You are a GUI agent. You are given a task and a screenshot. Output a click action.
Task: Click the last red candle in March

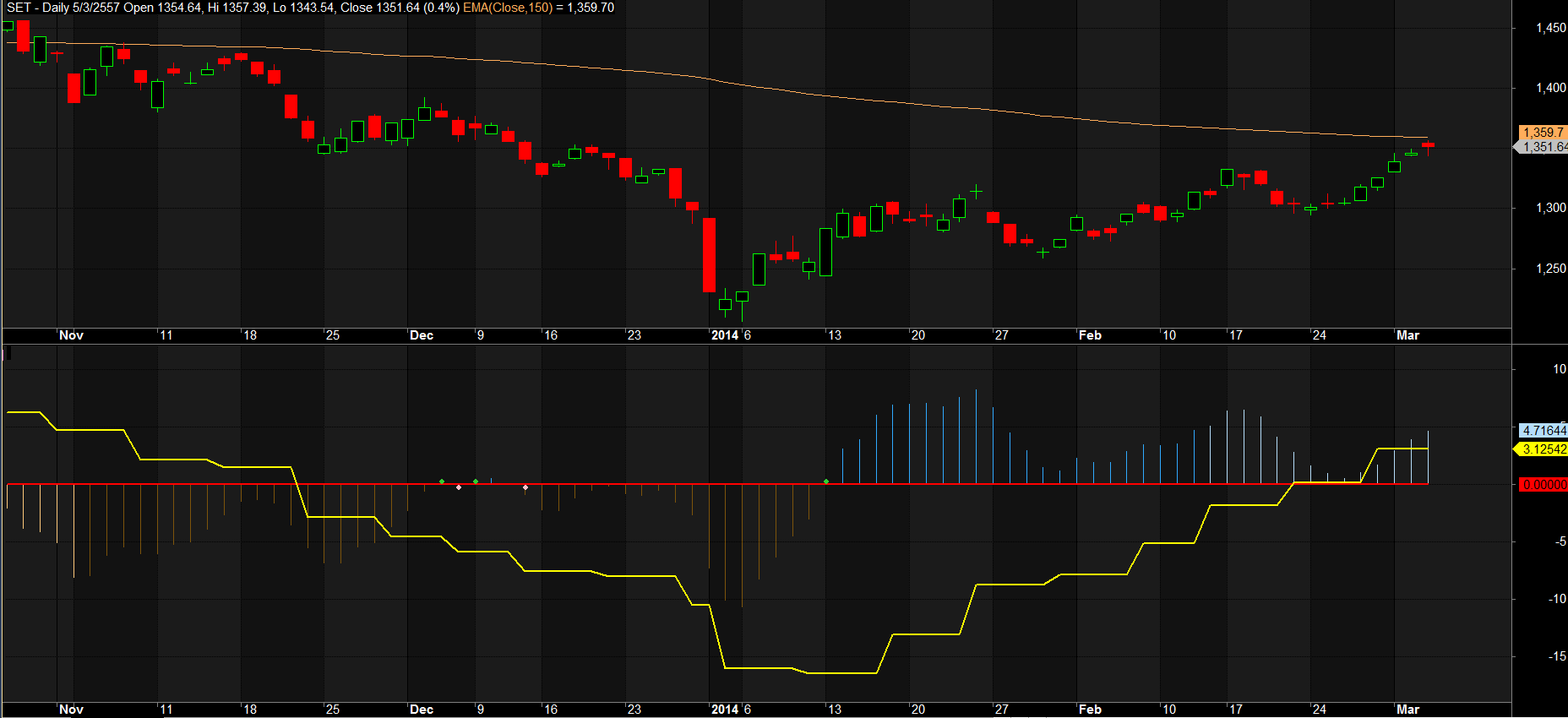coord(1428,148)
